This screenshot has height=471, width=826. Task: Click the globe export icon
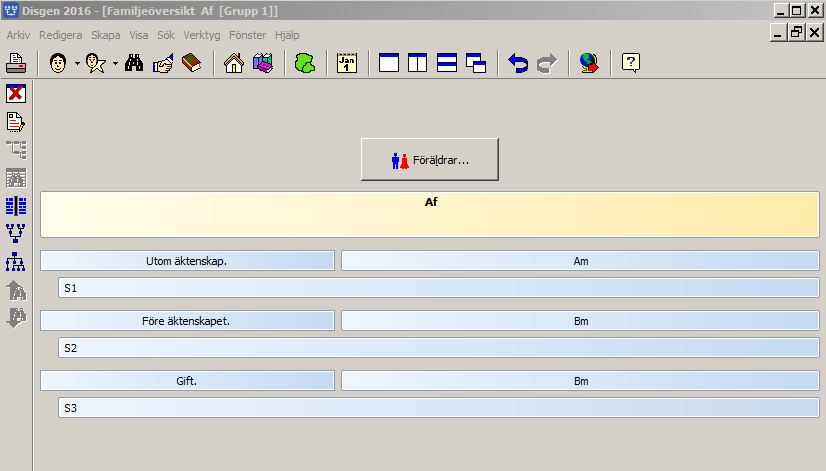[x=589, y=64]
